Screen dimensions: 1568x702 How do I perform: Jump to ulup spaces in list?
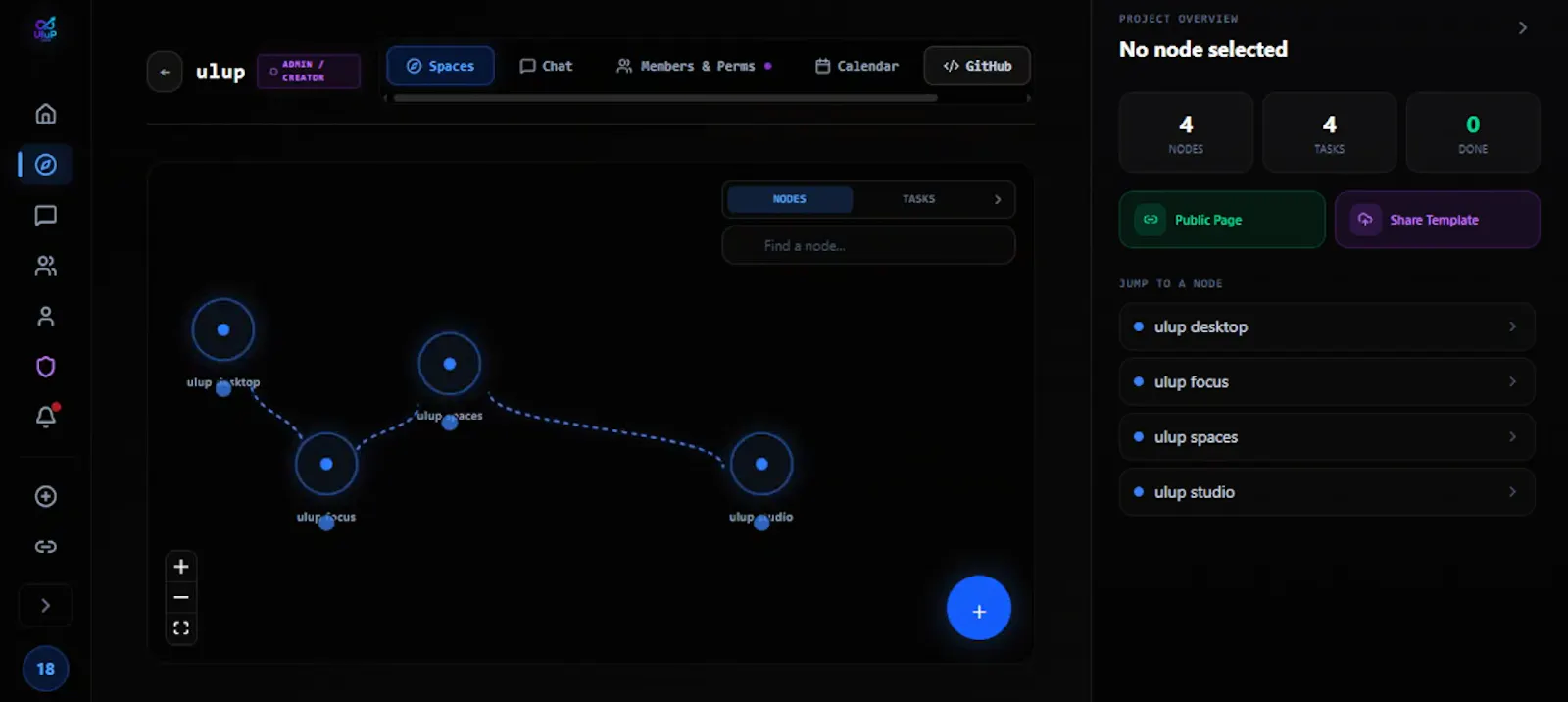coord(1327,437)
